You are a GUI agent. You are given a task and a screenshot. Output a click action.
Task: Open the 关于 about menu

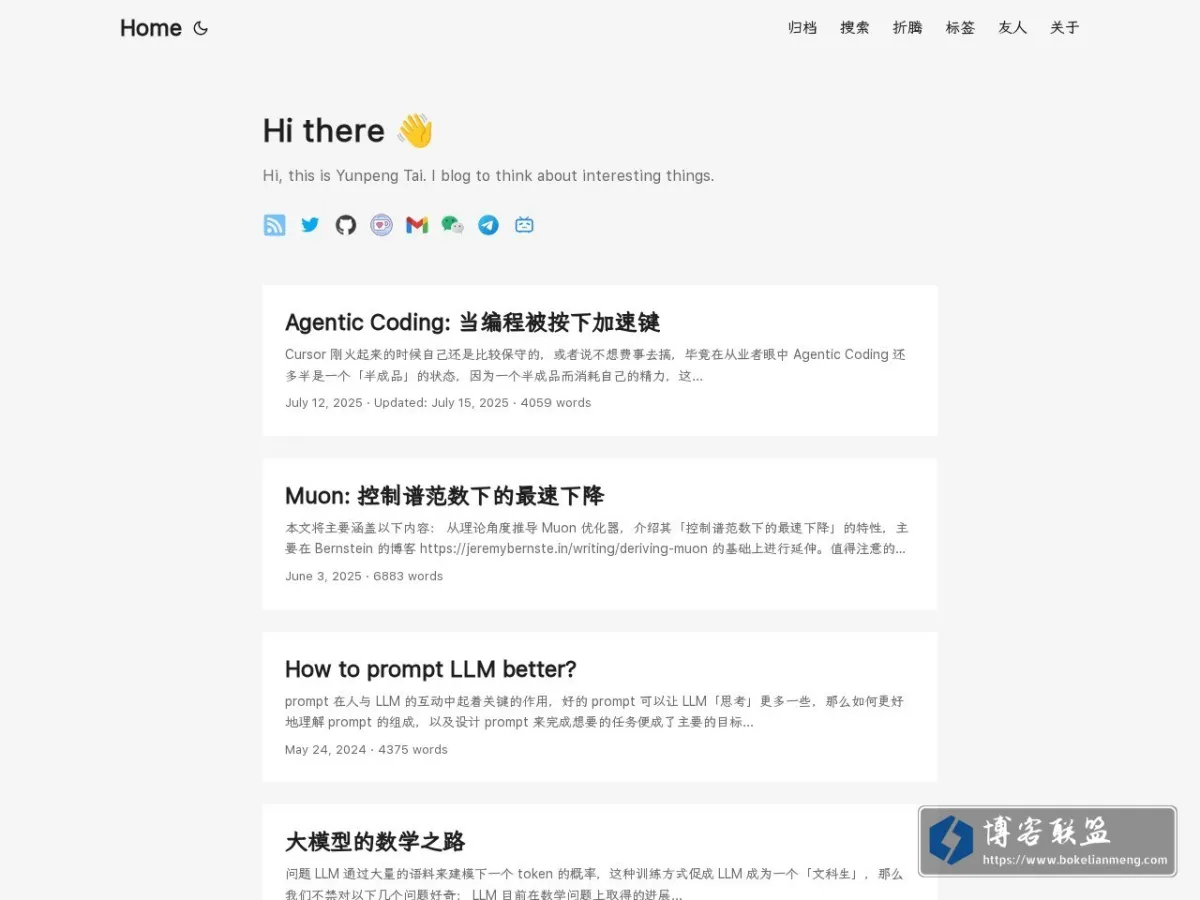1065,28
